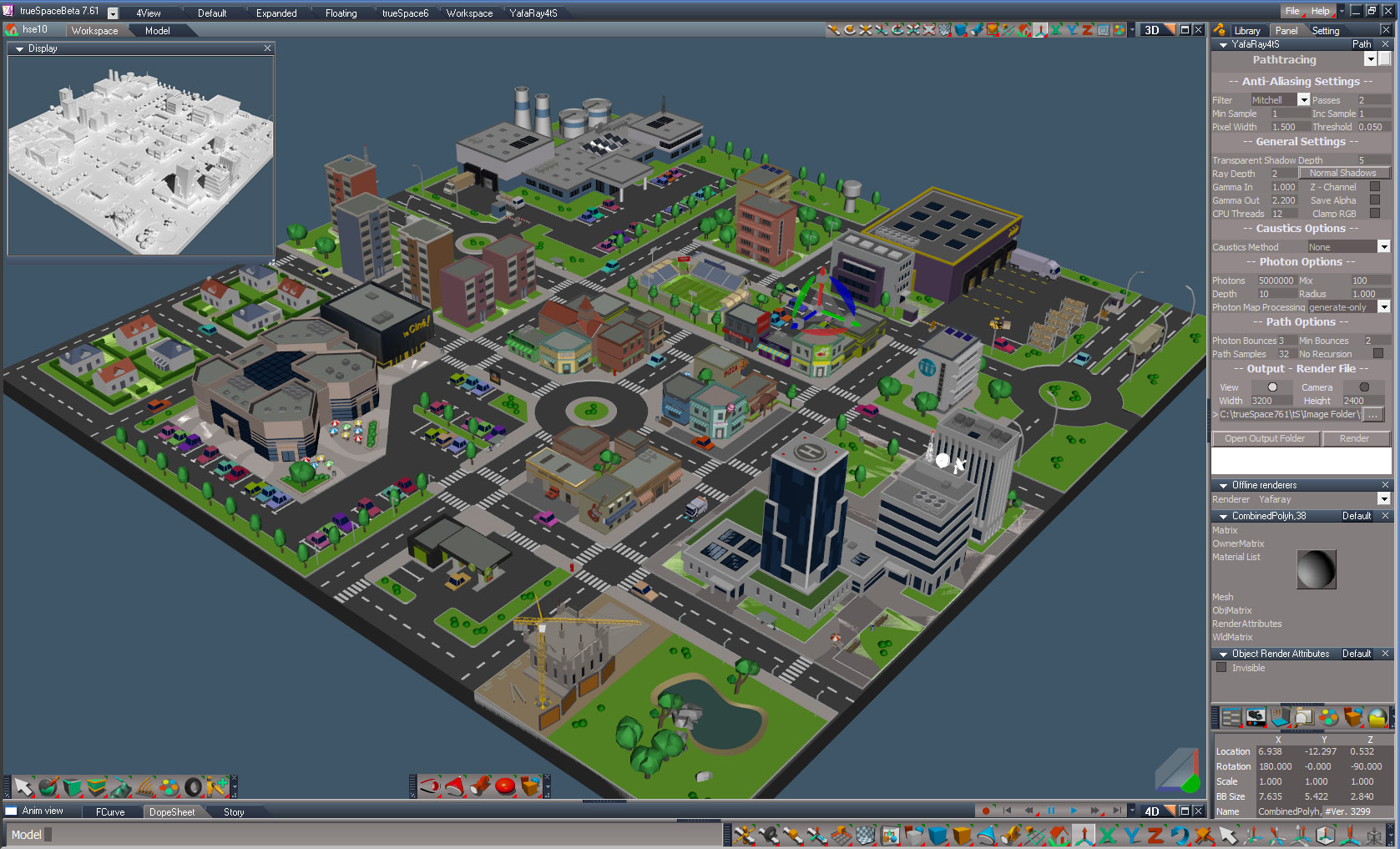Click the orange cube icon in bottom toolbar

click(963, 835)
